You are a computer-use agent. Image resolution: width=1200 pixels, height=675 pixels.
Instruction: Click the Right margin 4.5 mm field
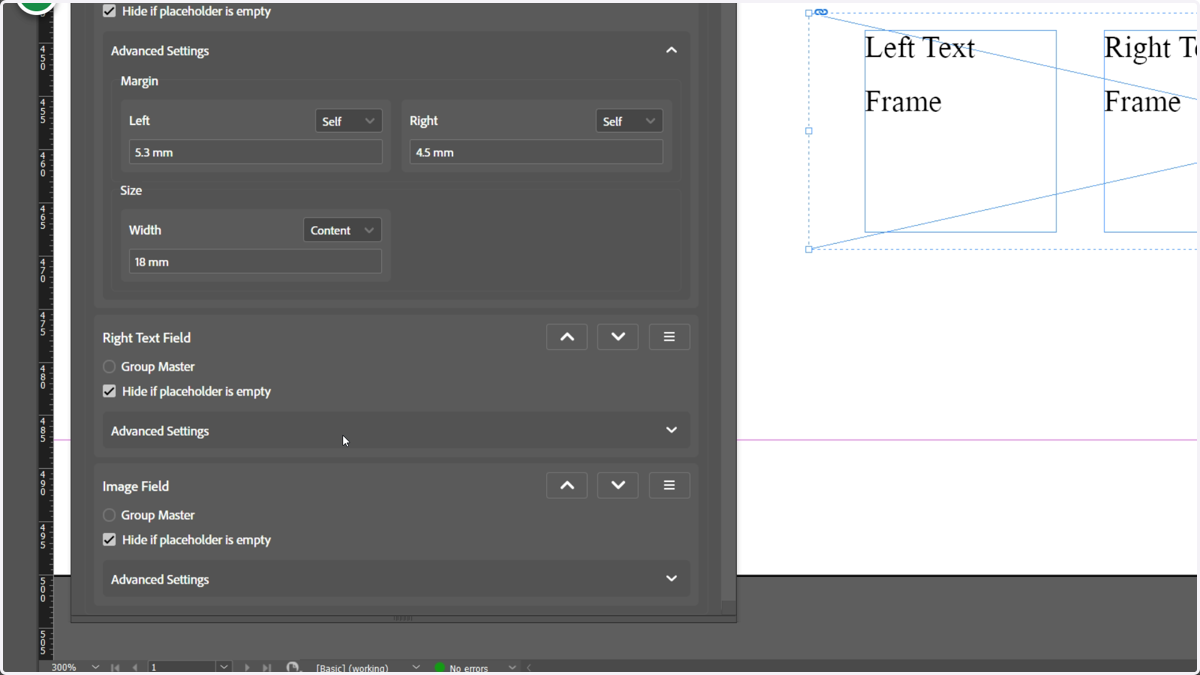coord(536,152)
